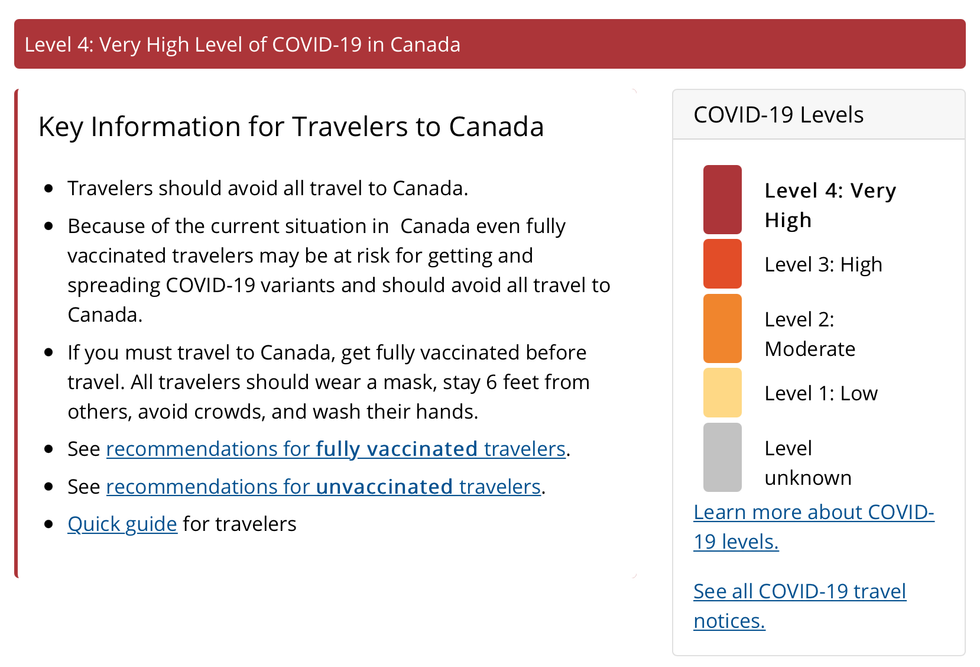Click the Level unknown label text
The width and height of the screenshot is (980, 667).
coord(808,463)
